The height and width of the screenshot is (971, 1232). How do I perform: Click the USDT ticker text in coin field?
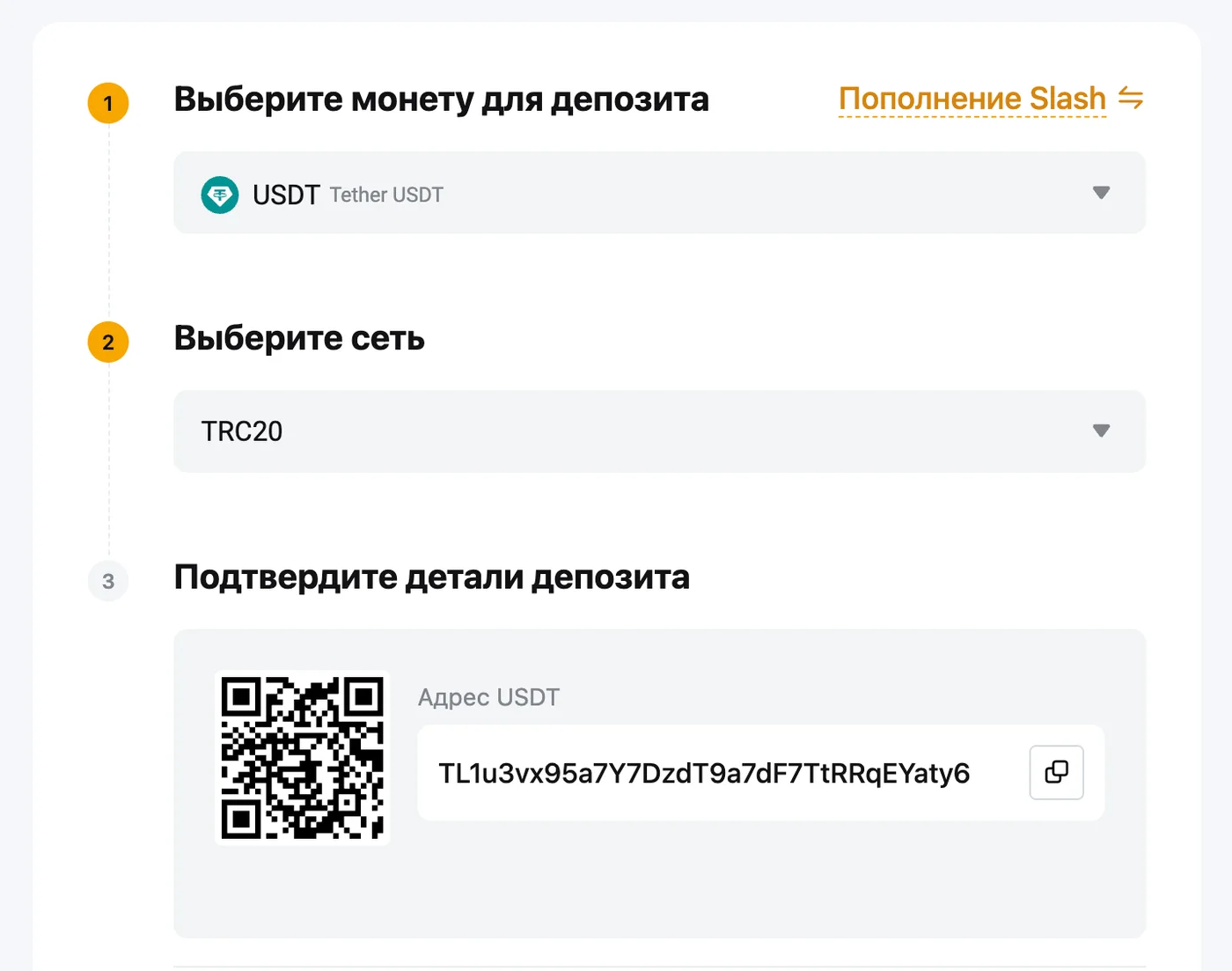(x=286, y=195)
